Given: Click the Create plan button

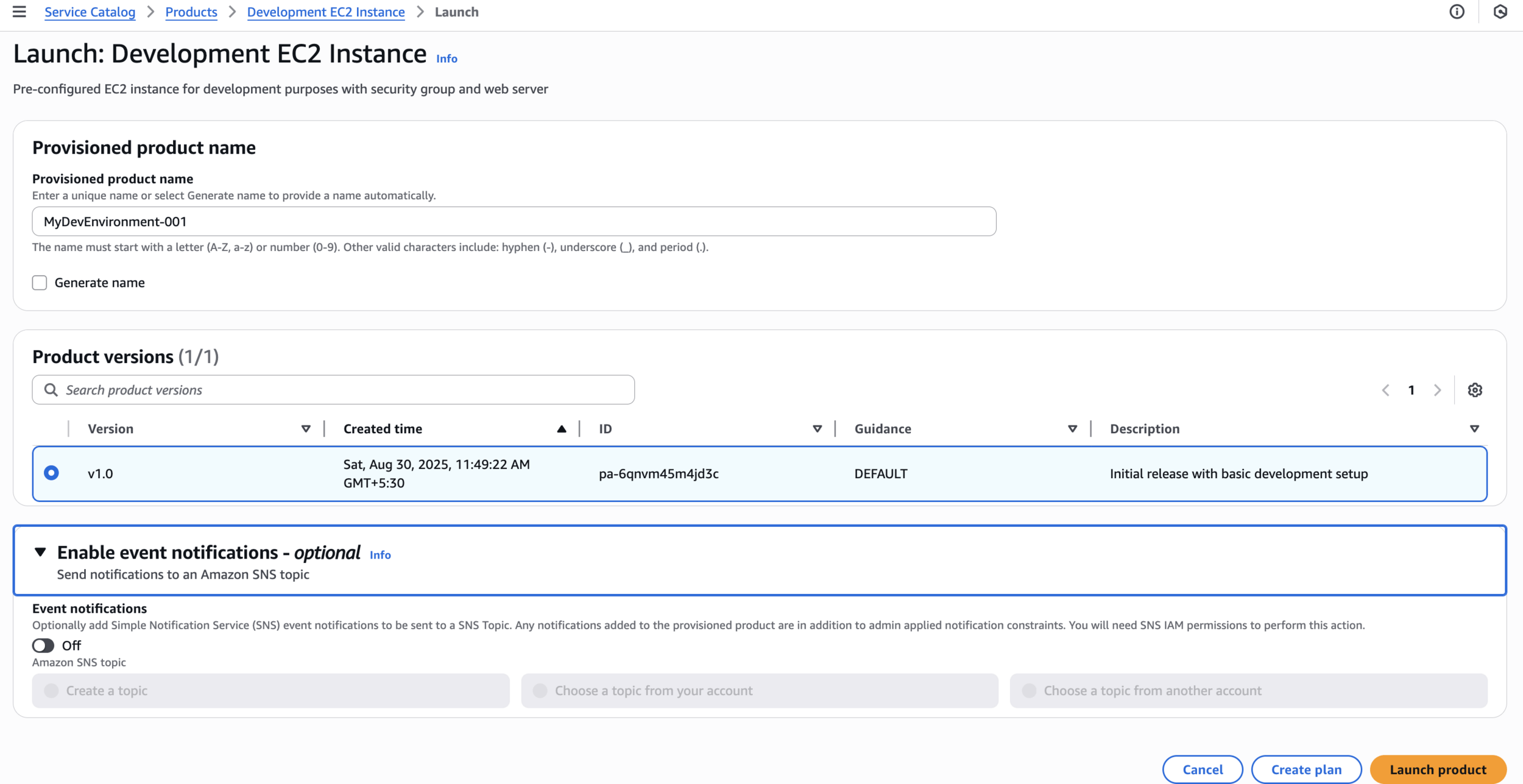Looking at the screenshot, I should click(x=1306, y=769).
